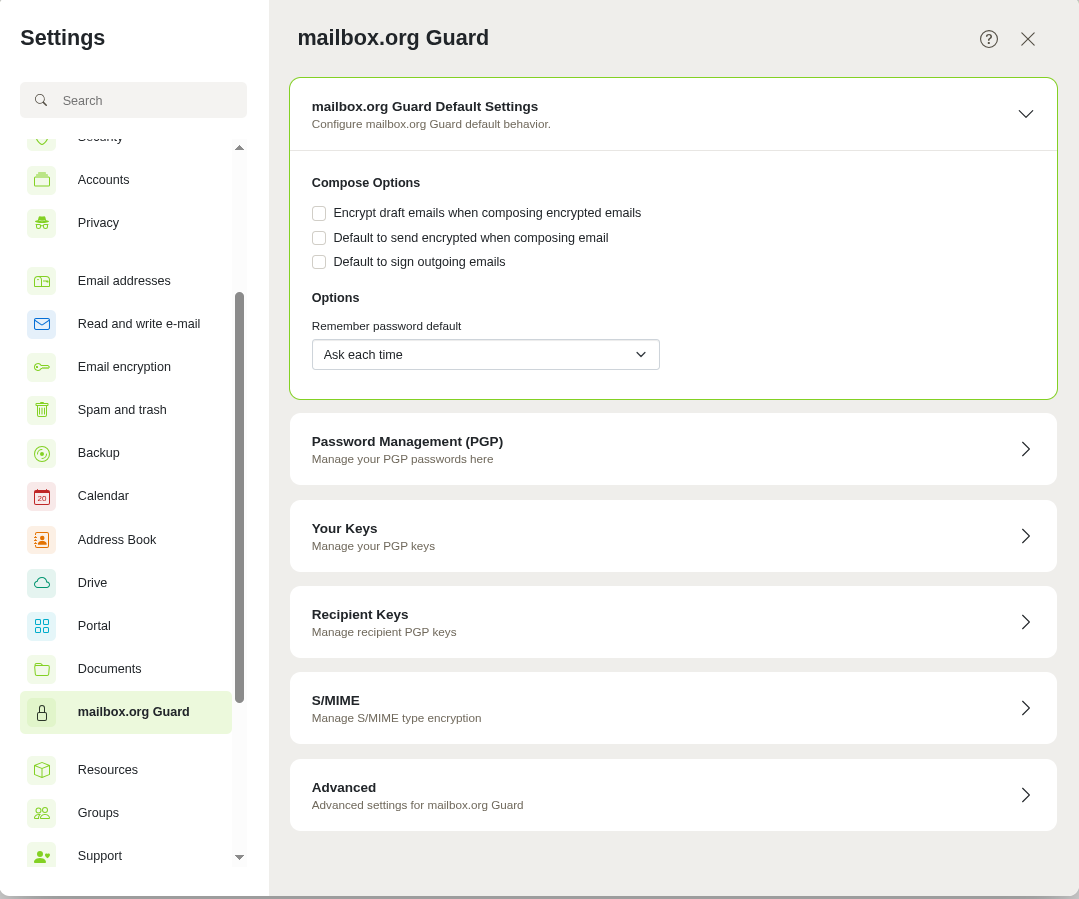The image size is (1079, 899).
Task: Click the Spam and trash bin icon
Action: click(x=42, y=410)
